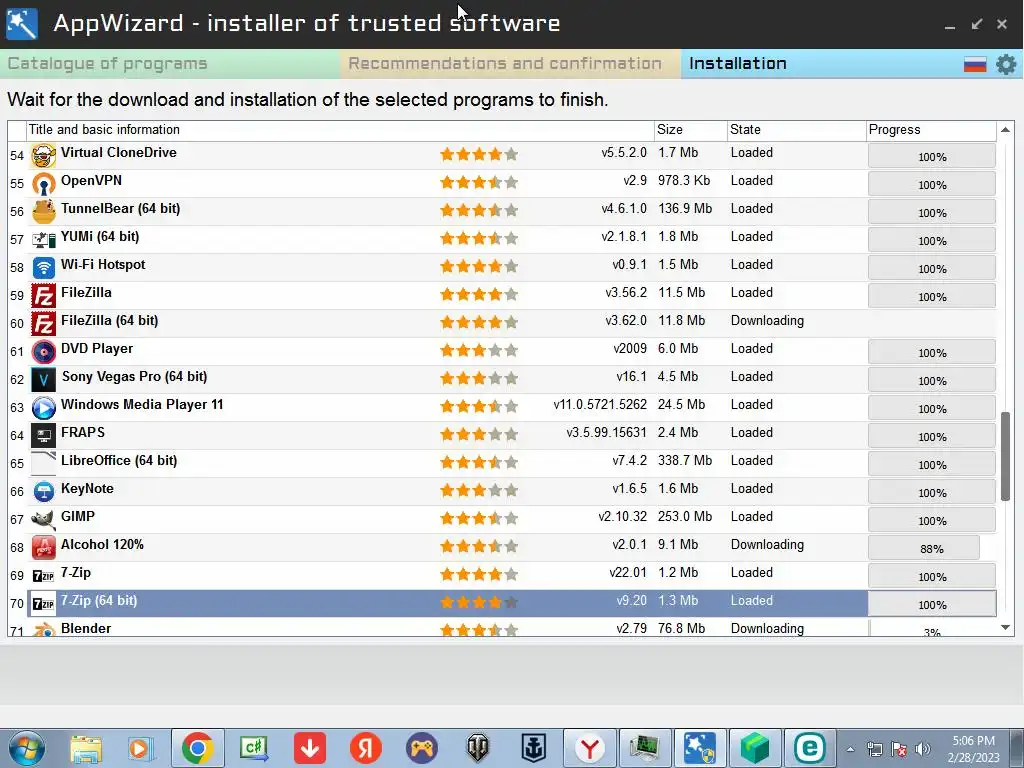Screen dimensions: 1024x768
Task: Click the 5:06 PM taskbar clock
Action: (x=973, y=741)
